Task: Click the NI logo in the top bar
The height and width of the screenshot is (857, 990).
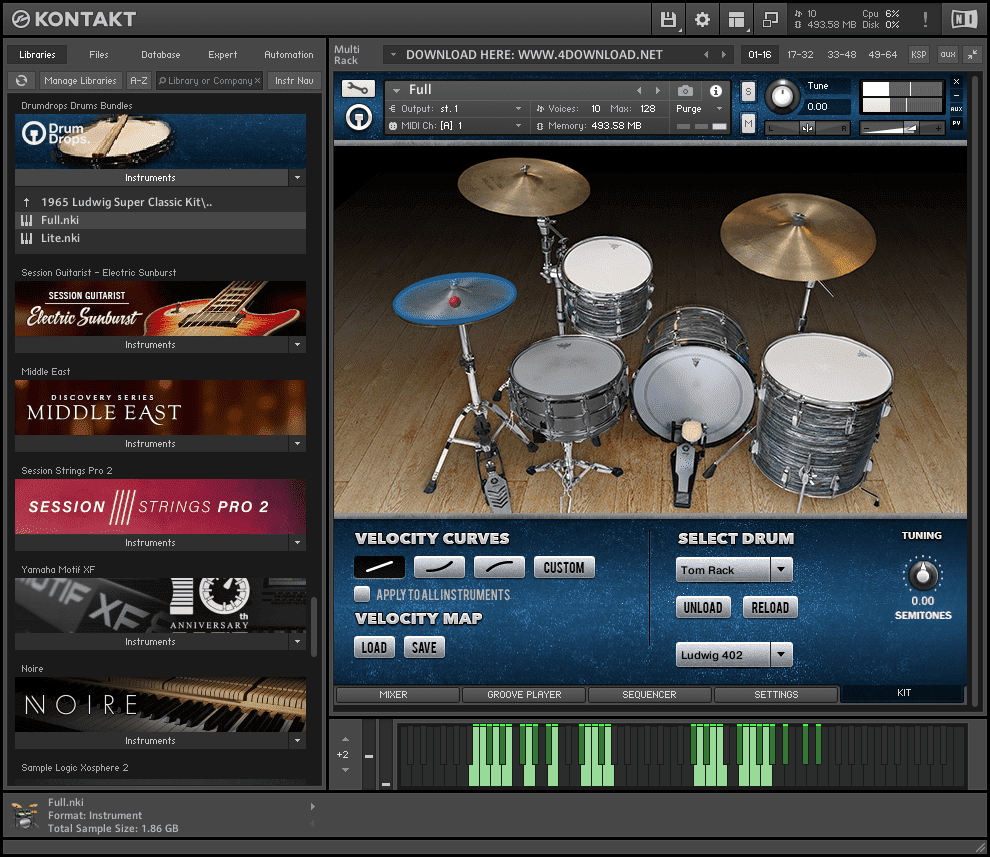Action: pyautogui.click(x=963, y=18)
